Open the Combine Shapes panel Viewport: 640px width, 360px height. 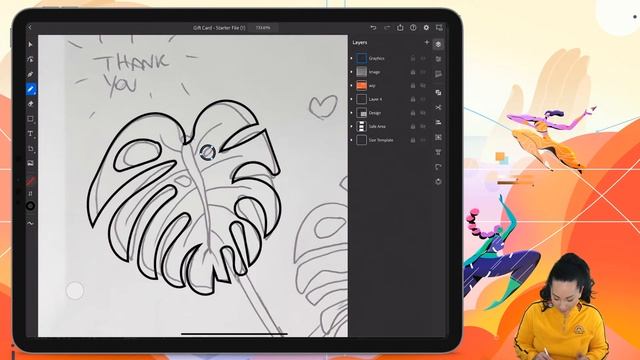[x=438, y=93]
